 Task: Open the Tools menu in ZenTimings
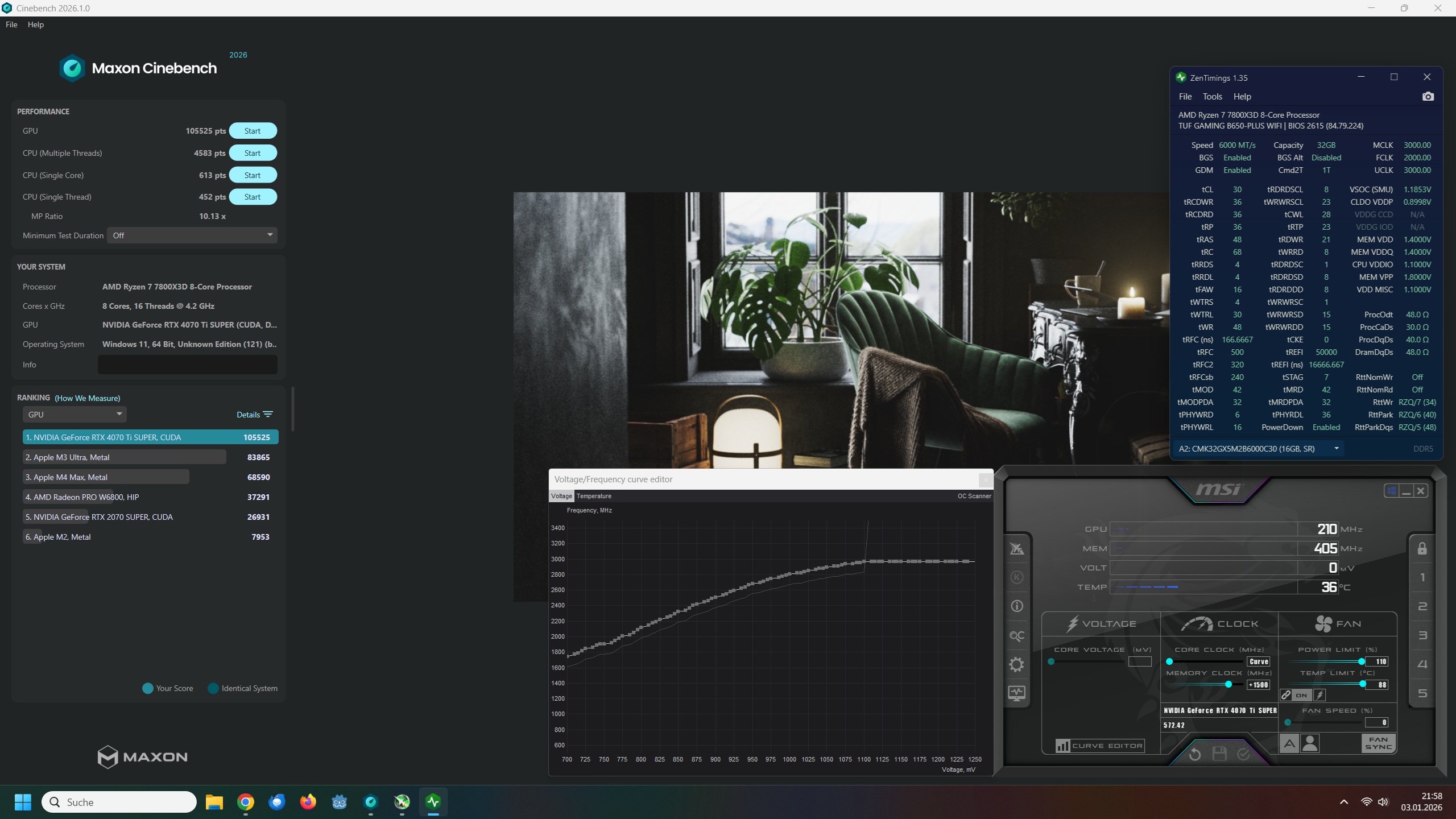coord(1212,96)
